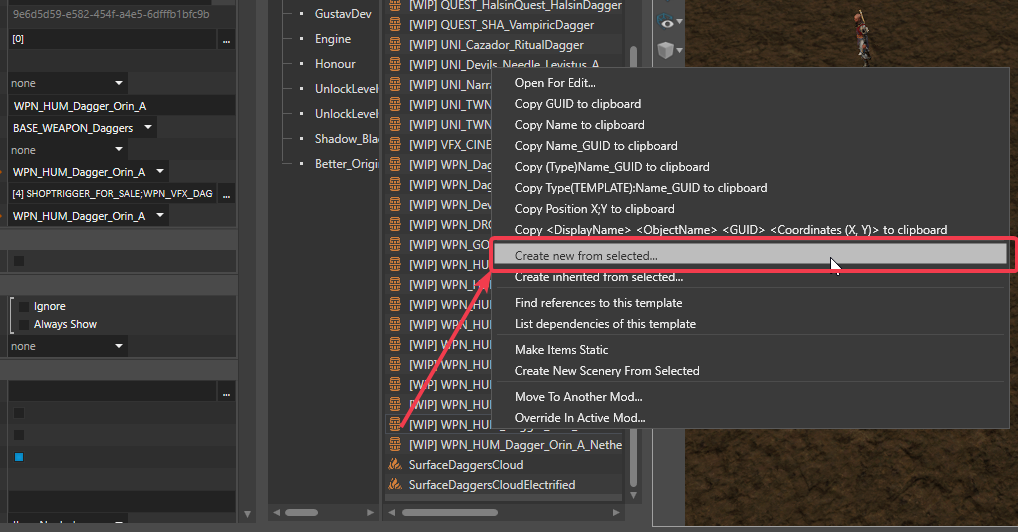
Task: Tick the Always Show checkbox
Action: 24,325
